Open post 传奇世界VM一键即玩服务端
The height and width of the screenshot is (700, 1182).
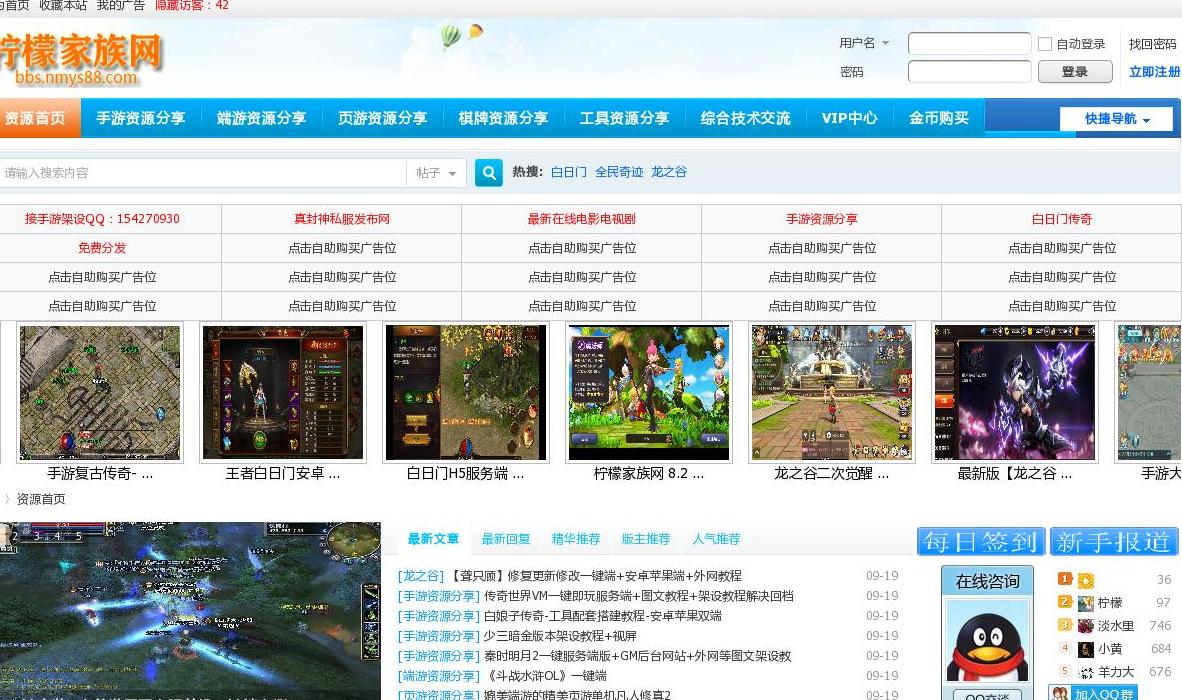pyautogui.click(x=638, y=596)
